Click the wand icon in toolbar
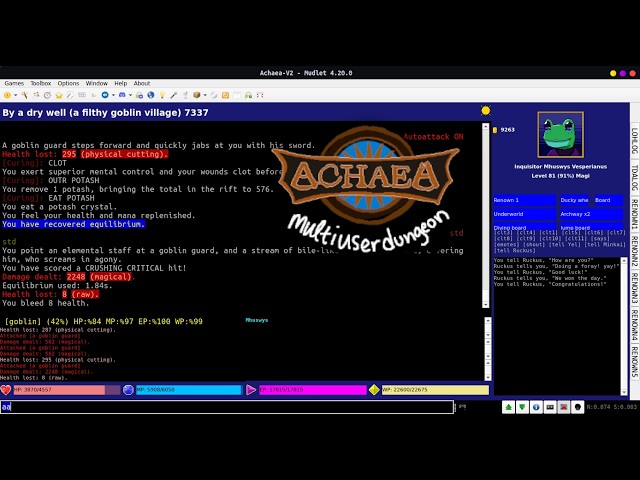Image resolution: width=640 pixels, height=480 pixels. 173,95
